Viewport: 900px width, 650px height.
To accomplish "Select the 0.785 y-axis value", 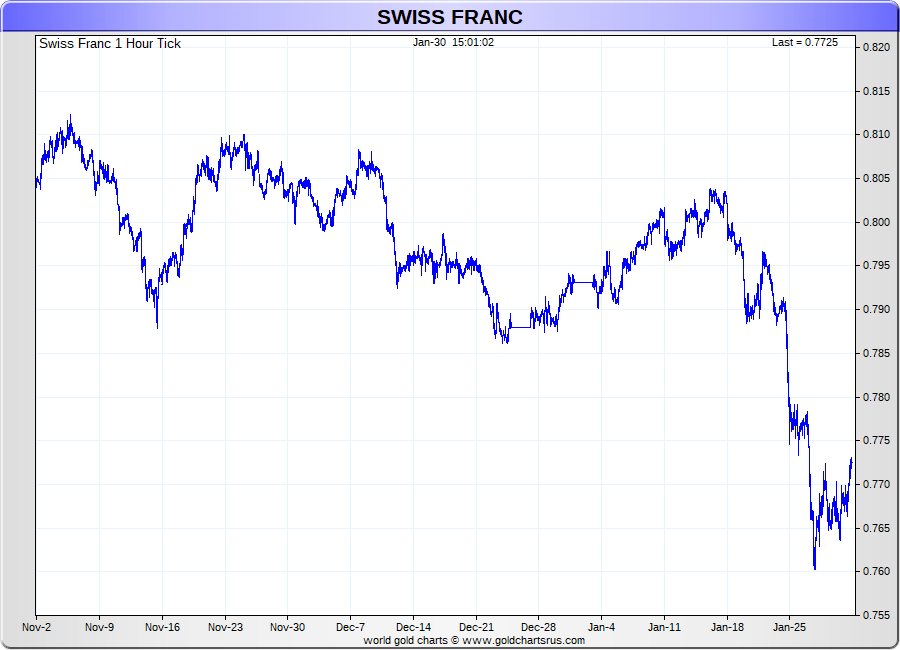I will (876, 353).
